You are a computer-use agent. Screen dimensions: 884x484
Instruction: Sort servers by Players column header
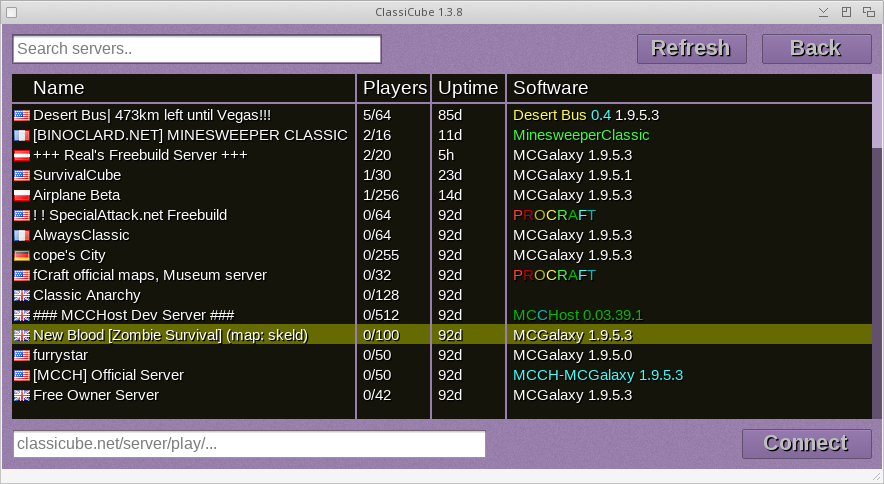(394, 88)
